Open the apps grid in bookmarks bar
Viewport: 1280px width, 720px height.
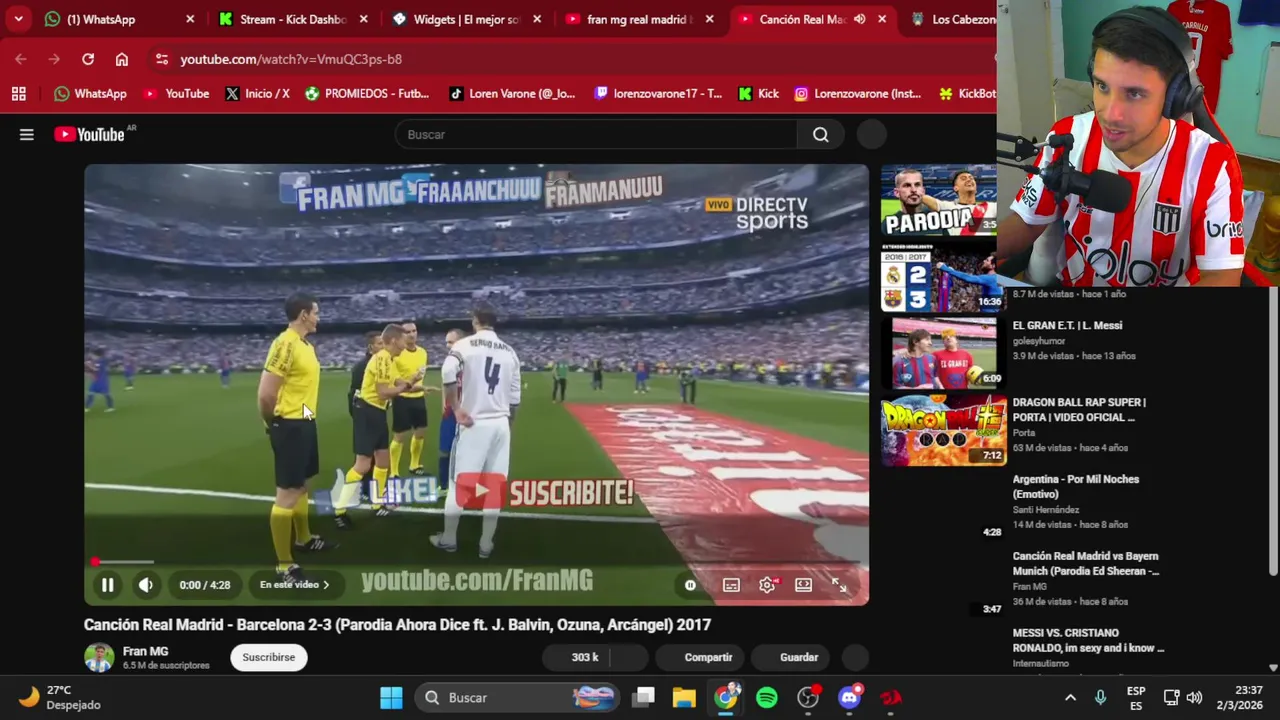click(x=18, y=93)
